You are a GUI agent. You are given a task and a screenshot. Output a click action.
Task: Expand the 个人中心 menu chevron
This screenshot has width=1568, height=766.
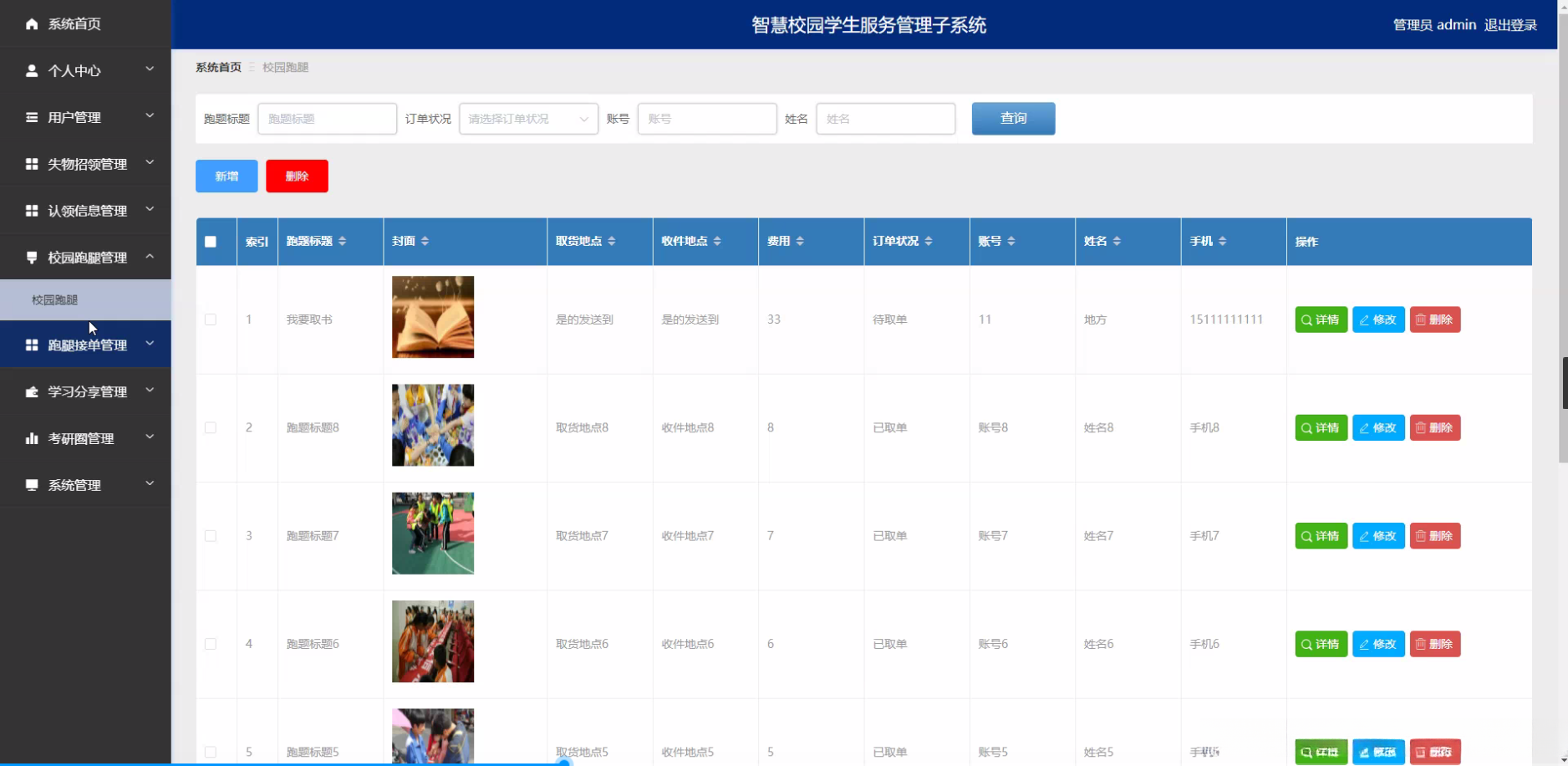[150, 69]
